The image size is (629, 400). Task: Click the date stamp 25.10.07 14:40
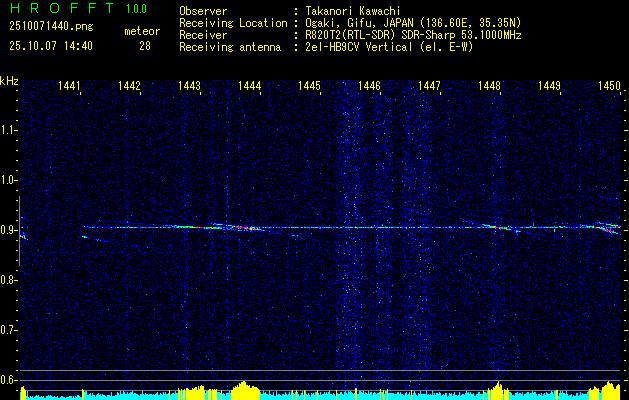pyautogui.click(x=51, y=46)
